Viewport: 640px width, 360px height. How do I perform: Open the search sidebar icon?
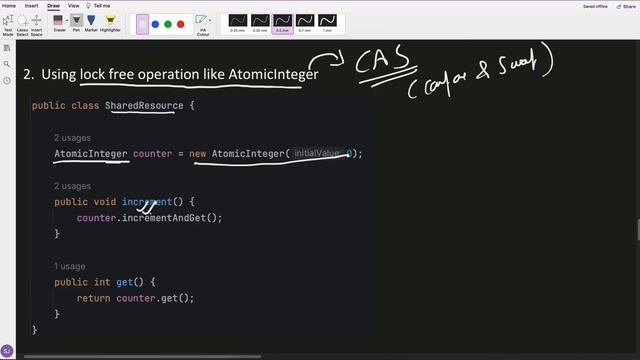(x=7, y=64)
